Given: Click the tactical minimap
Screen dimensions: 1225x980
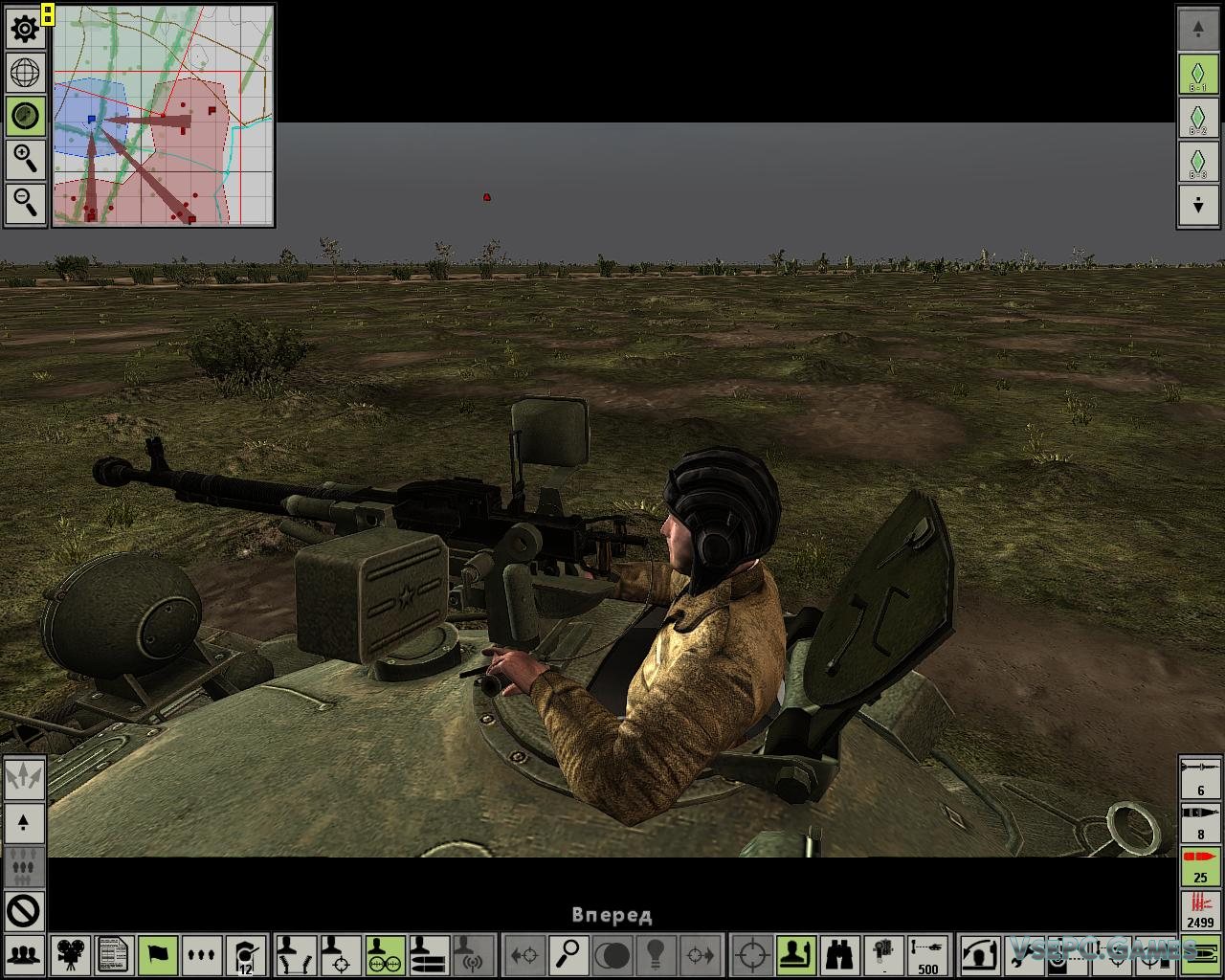Looking at the screenshot, I should click(163, 116).
